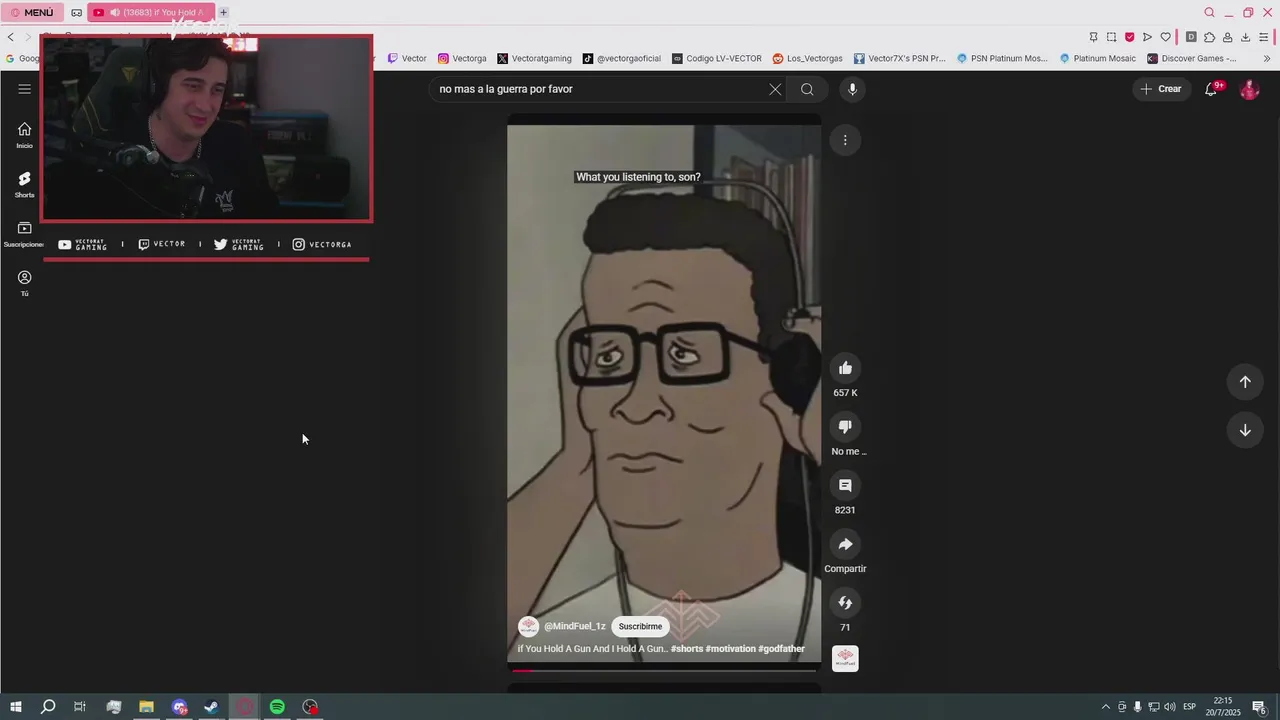Click the Crear button
The image size is (1280, 720).
point(1161,89)
